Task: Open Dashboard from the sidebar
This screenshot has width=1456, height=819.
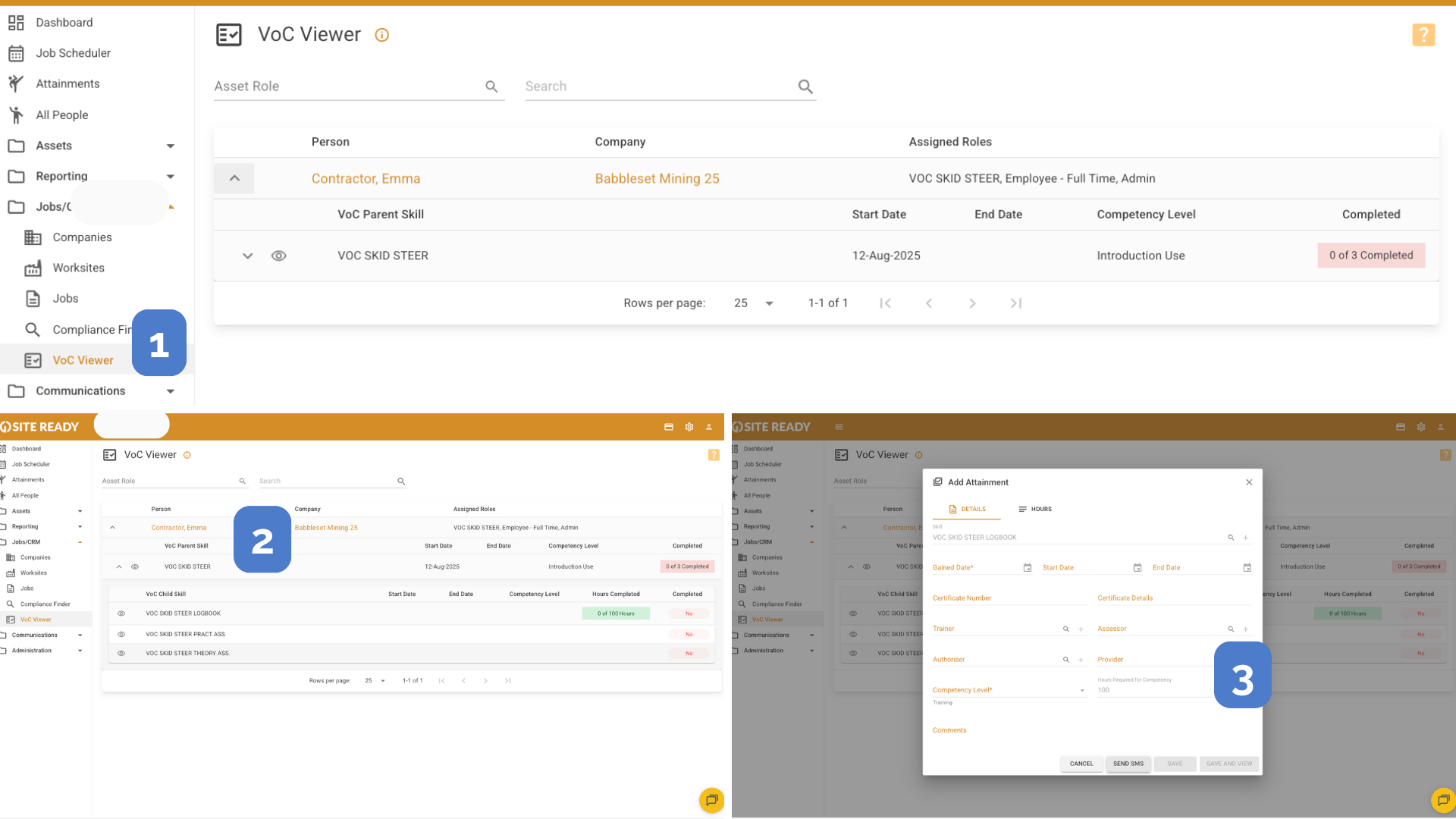Action: click(64, 23)
